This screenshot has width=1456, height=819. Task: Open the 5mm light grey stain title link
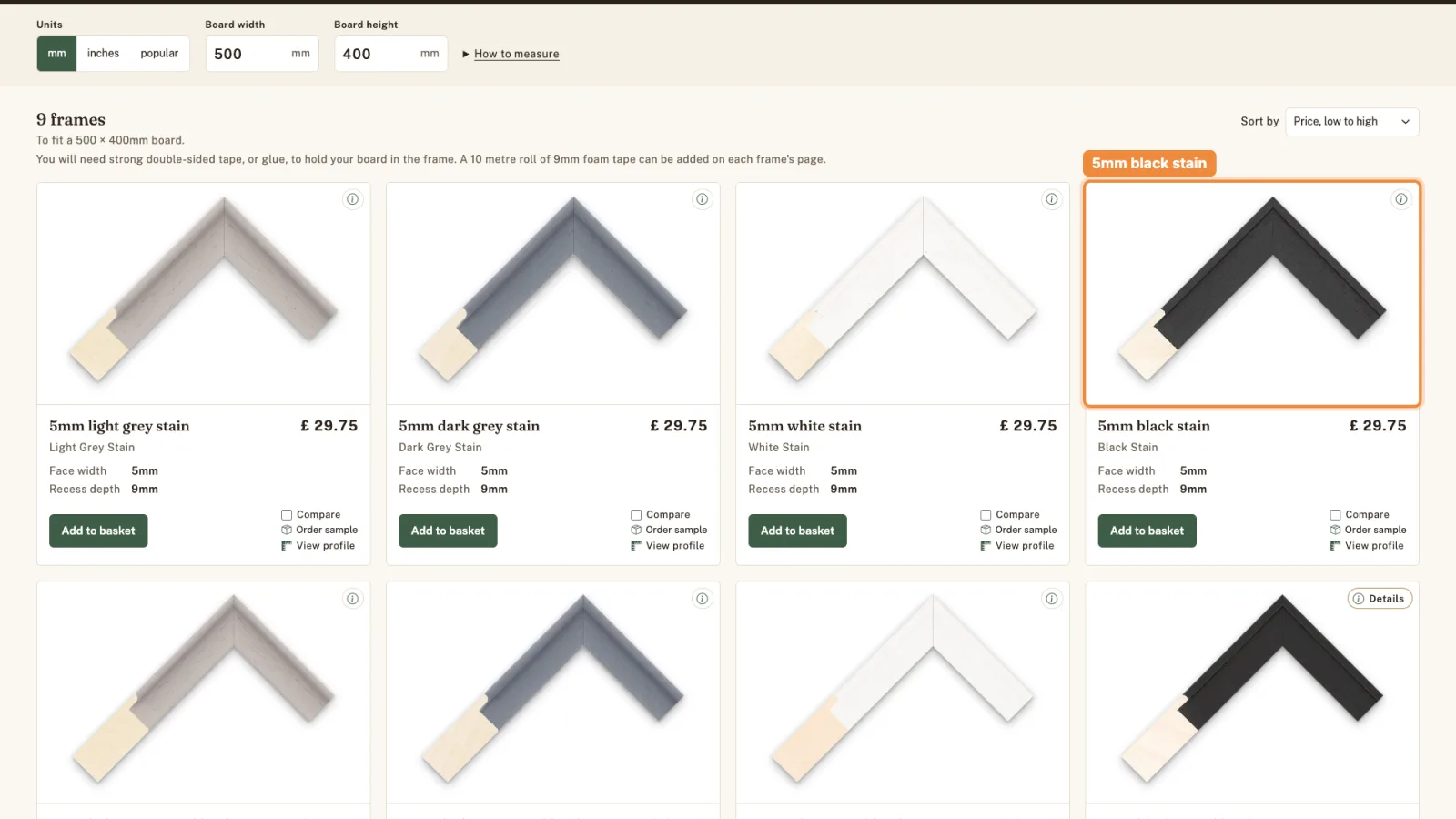[119, 426]
